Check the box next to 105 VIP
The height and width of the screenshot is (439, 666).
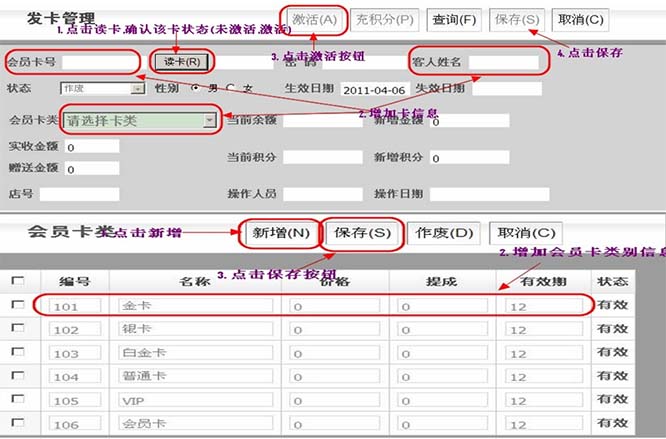click(18, 400)
